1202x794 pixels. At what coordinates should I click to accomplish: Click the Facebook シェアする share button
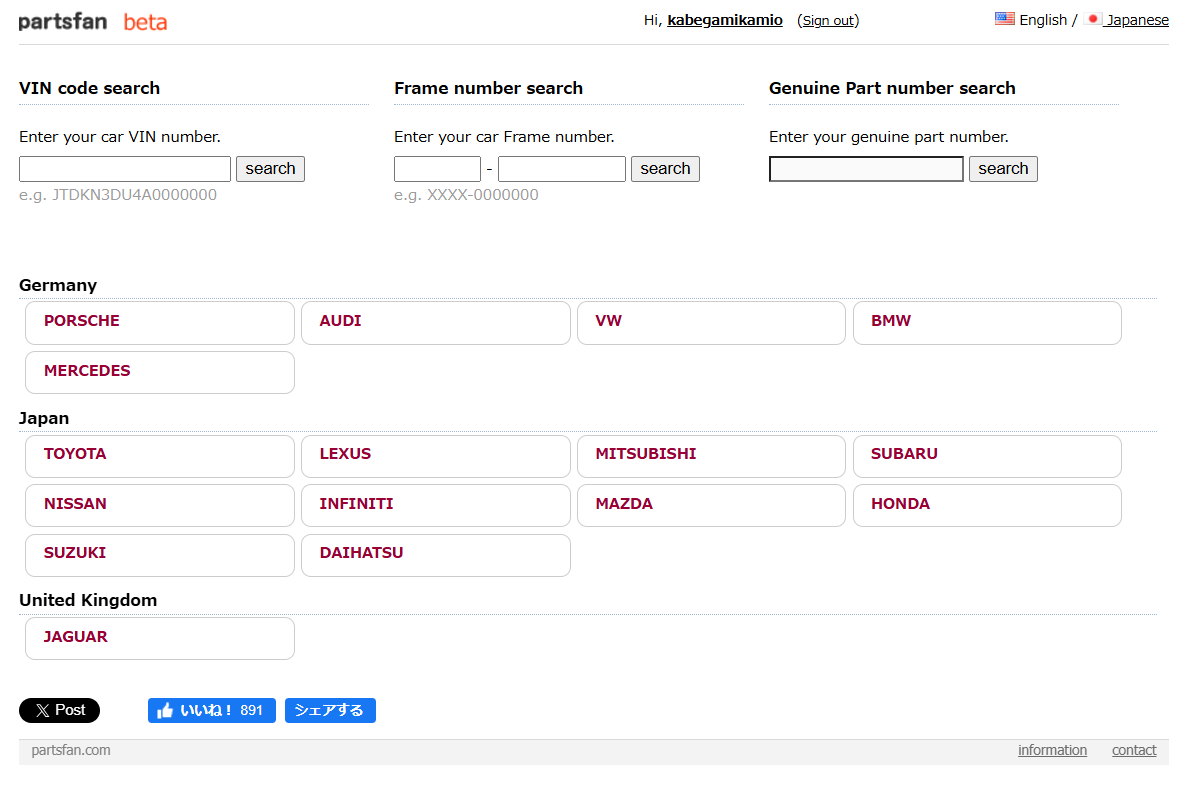(330, 710)
